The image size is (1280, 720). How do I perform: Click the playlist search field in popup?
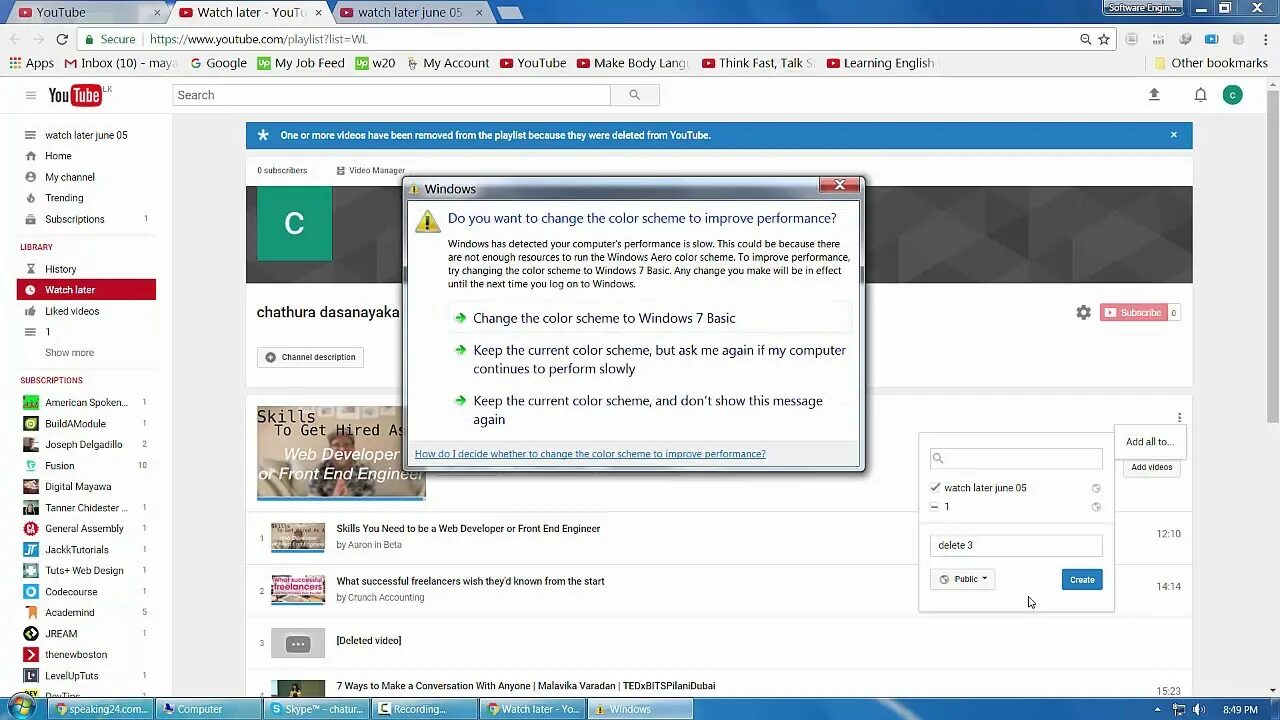pos(1016,458)
